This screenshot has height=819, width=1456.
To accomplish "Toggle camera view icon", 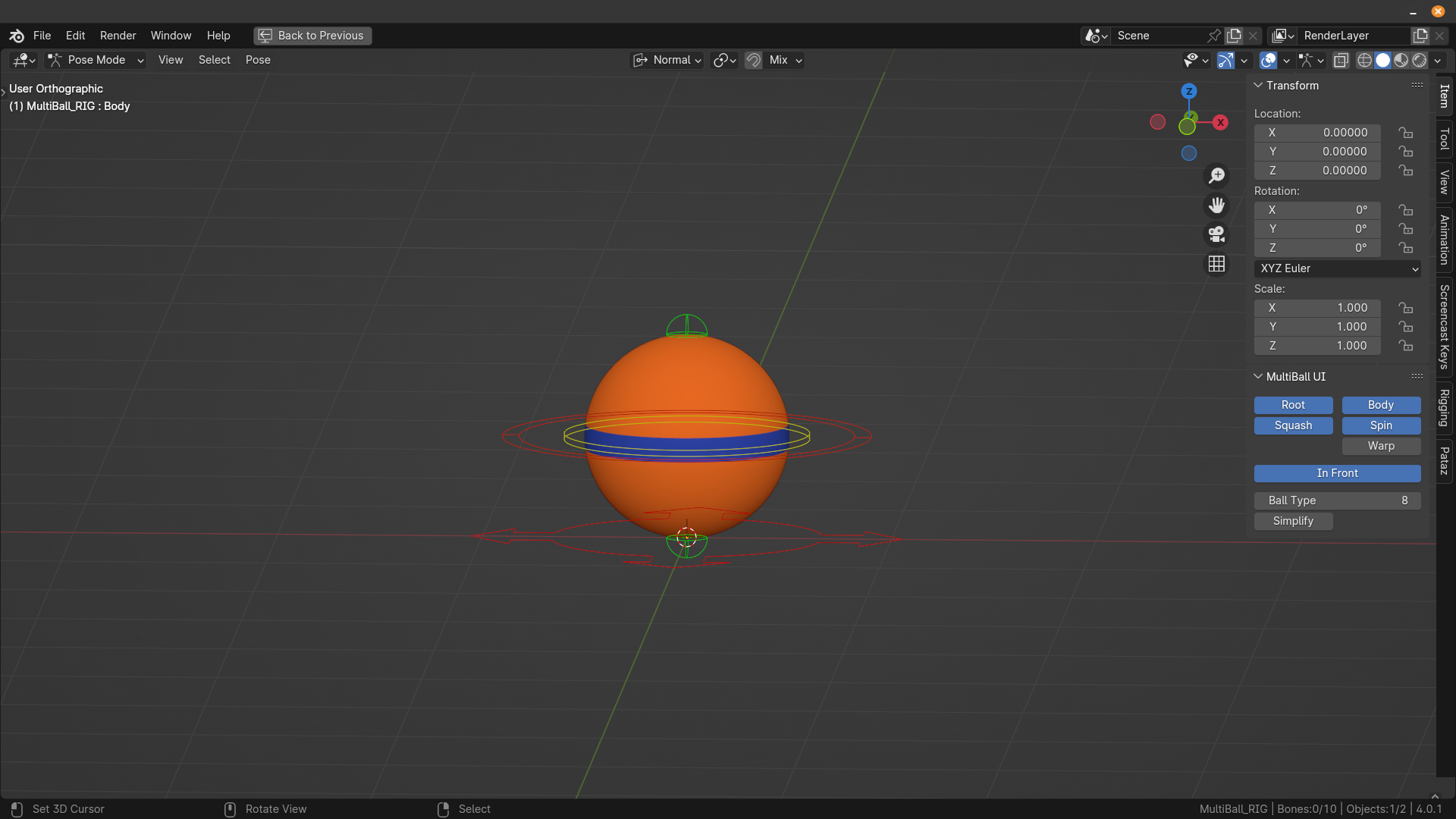I will click(x=1216, y=234).
